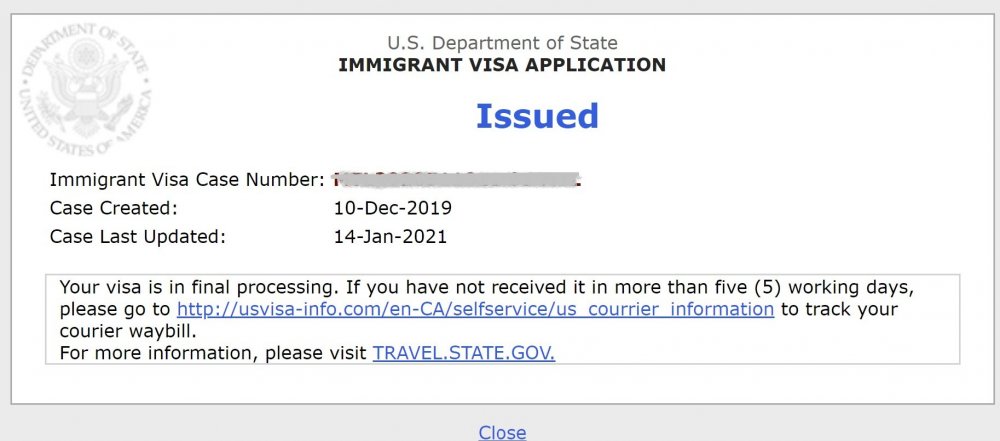Click the Department of State seal
1000x441 pixels.
tap(87, 89)
